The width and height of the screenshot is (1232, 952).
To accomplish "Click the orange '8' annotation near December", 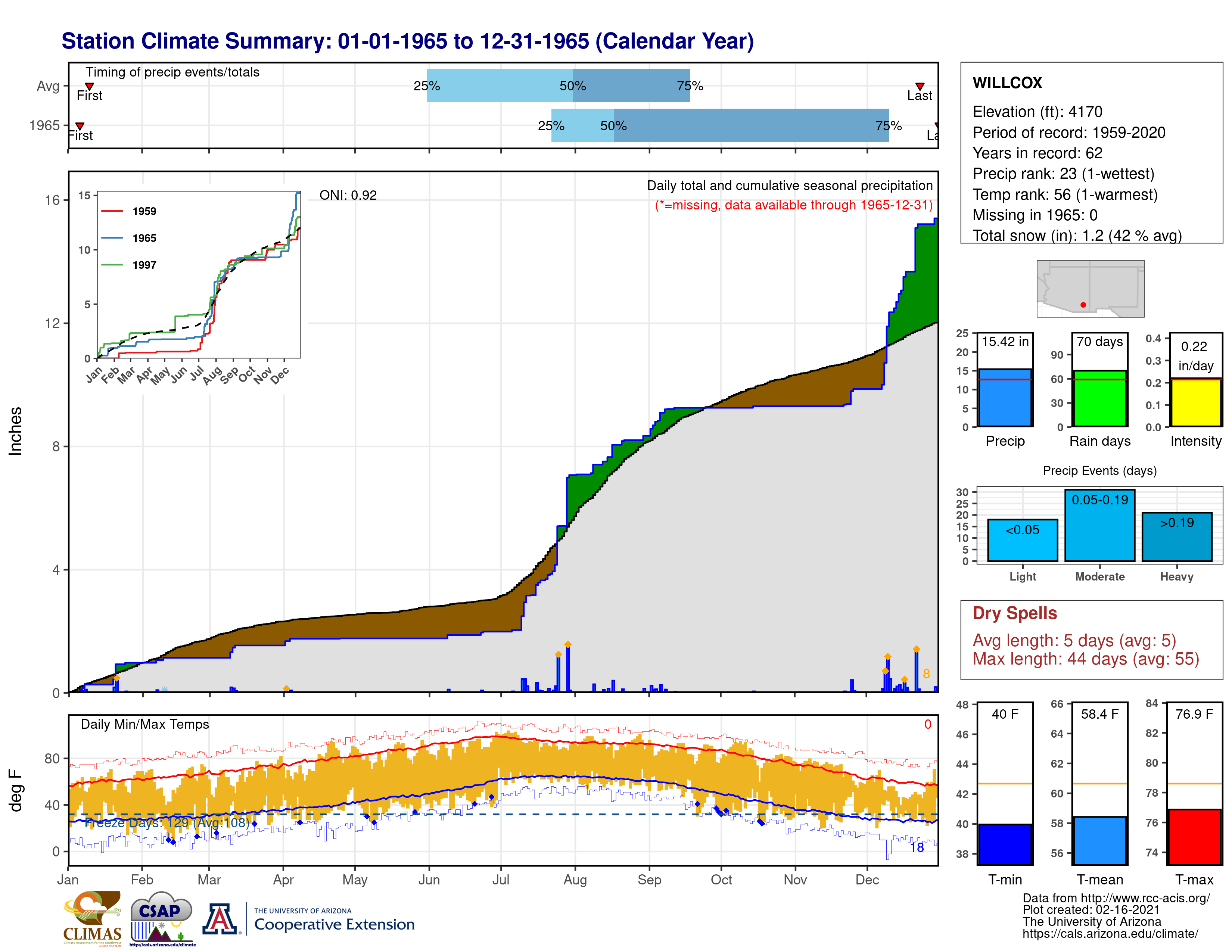I will click(x=926, y=674).
